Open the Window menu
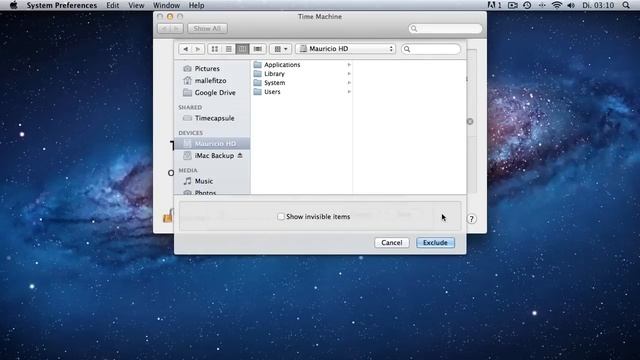Screen dimensions: 640x360 [166, 5]
